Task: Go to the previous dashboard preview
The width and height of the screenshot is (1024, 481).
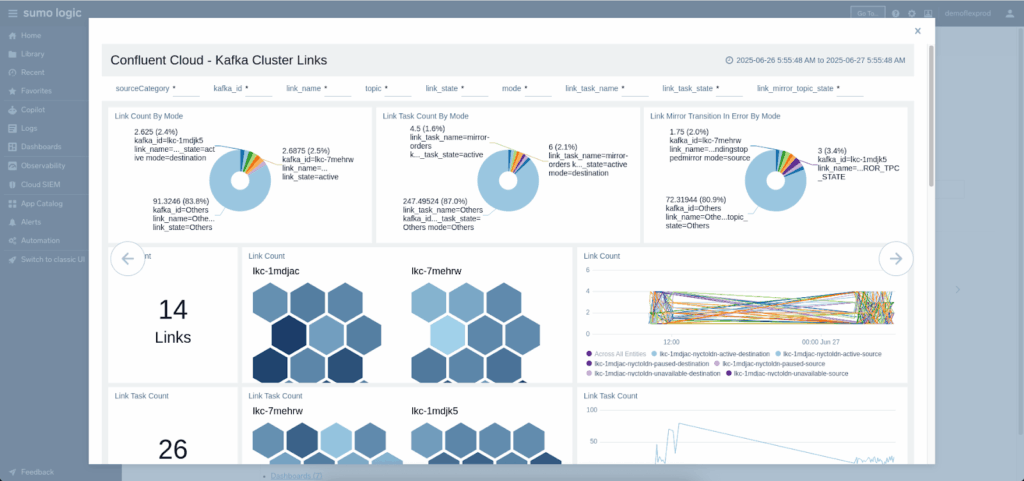Action: tap(128, 259)
